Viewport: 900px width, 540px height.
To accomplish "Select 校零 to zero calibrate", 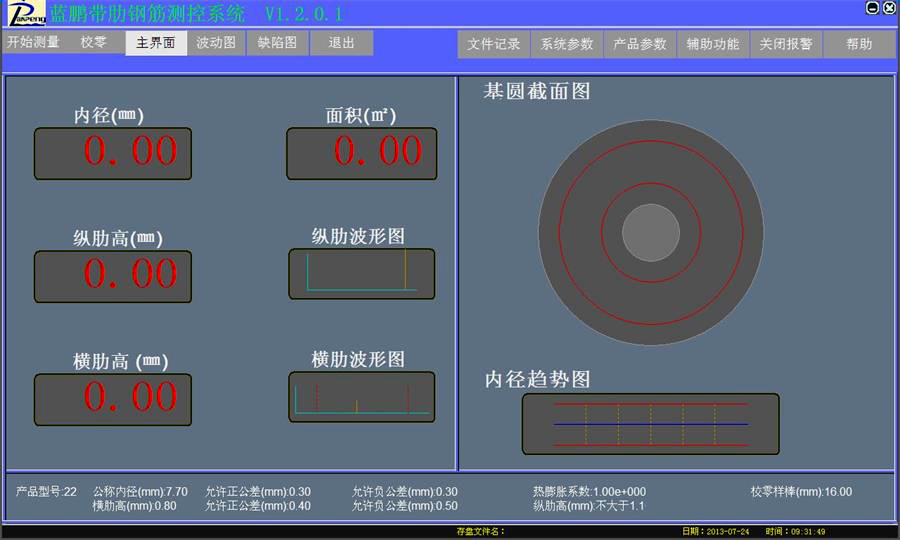I will [x=94, y=43].
